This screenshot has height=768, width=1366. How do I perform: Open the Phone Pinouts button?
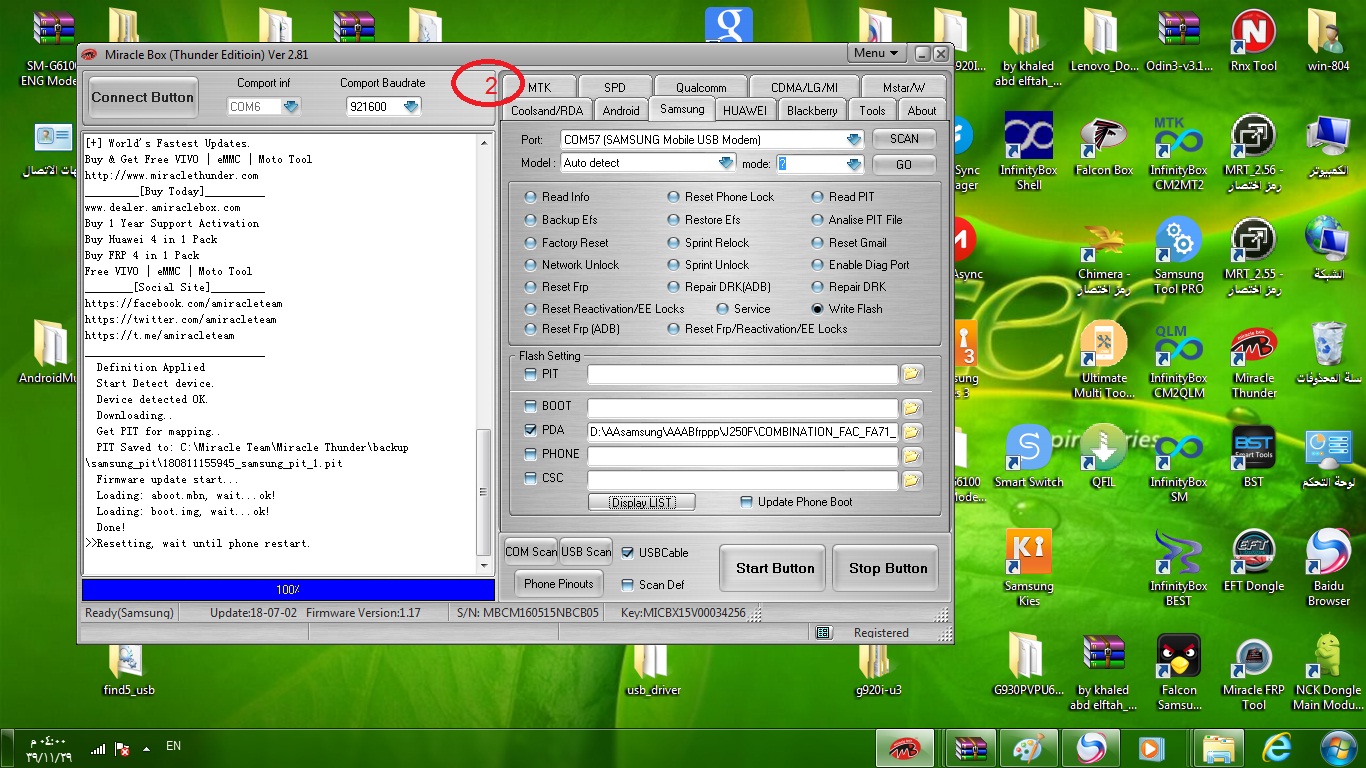click(x=559, y=584)
